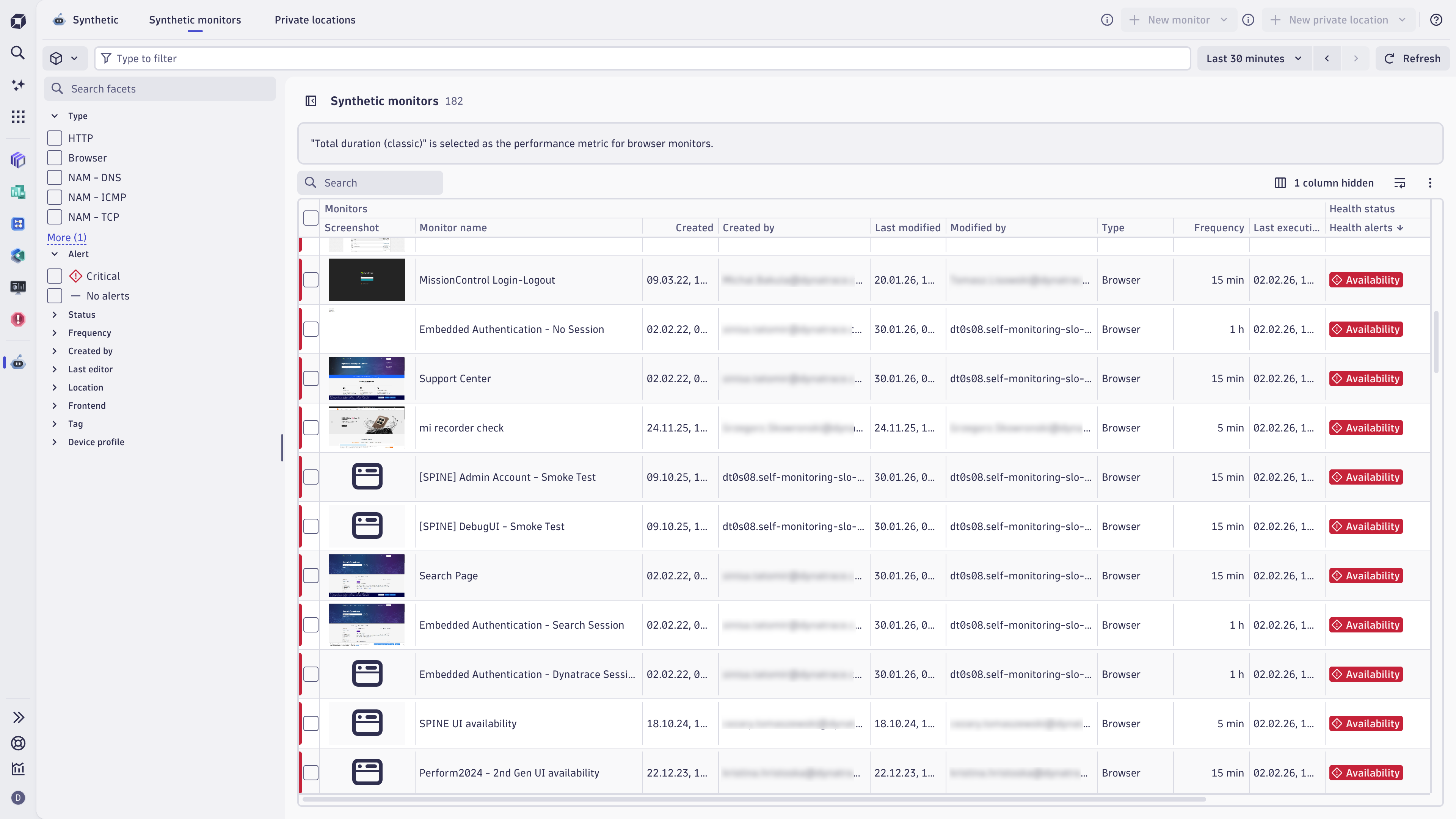Image resolution: width=1456 pixels, height=819 pixels.
Task: Select the checkbox for MissionControl Login-Logout row
Action: (310, 279)
